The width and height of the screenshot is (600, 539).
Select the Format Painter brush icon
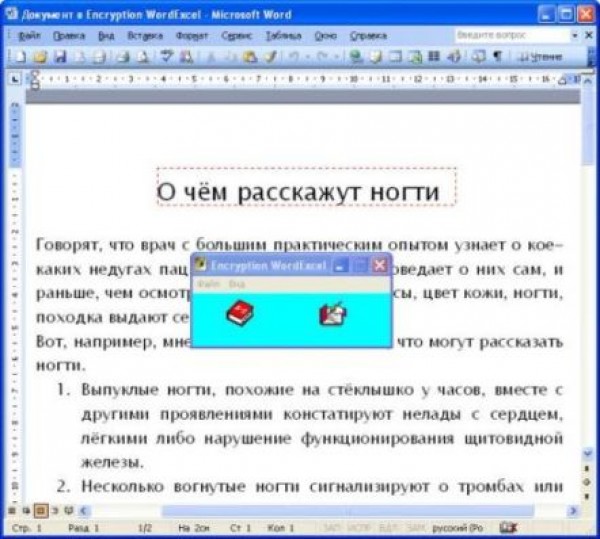[270, 57]
